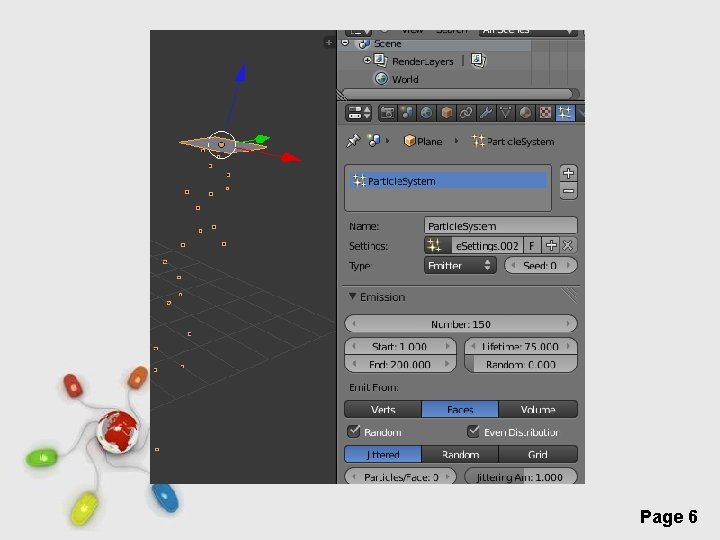Screen dimensions: 720x540
Task: Open the Modifiers wrench tab
Action: (485, 113)
